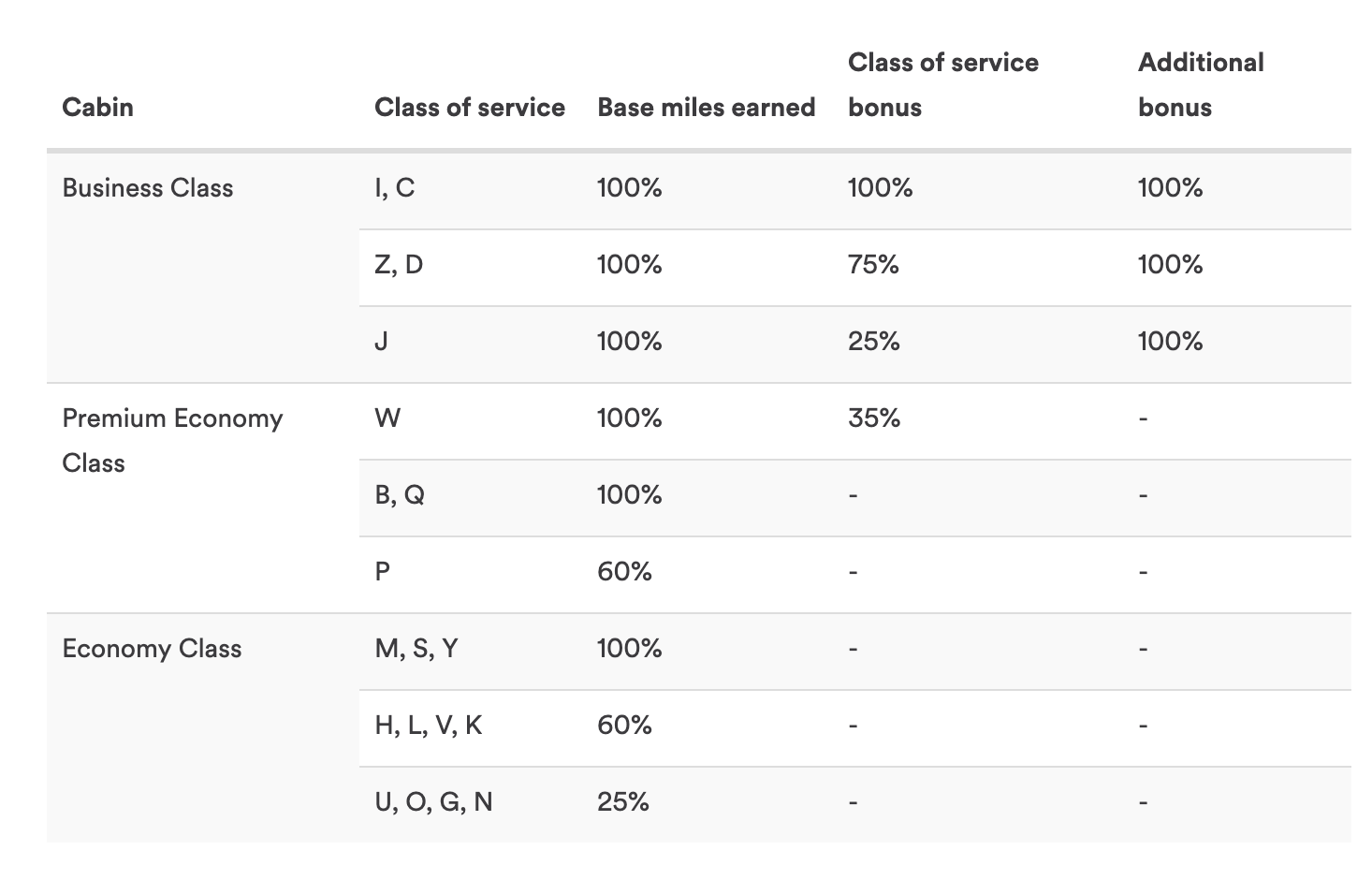
Task: Click the Cabin column header
Action: pos(97,108)
